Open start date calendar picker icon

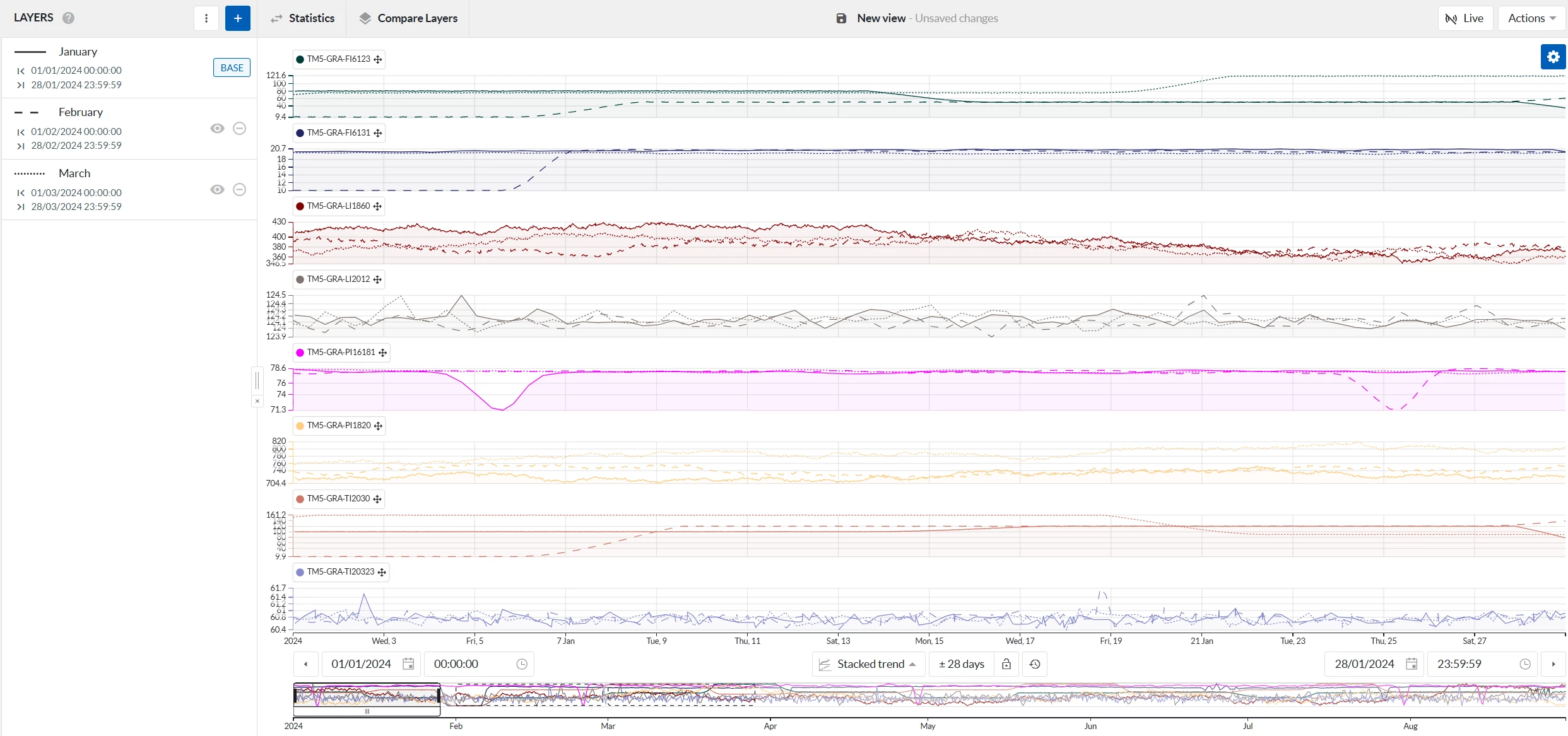point(408,664)
